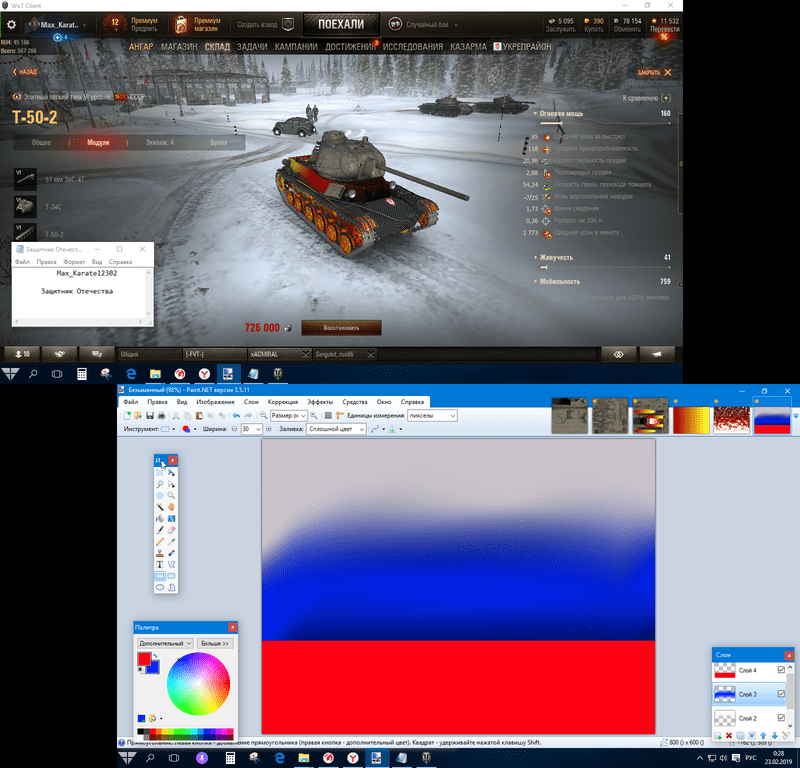Click Move Layer Up arrow in Layers panel

pyautogui.click(x=763, y=735)
